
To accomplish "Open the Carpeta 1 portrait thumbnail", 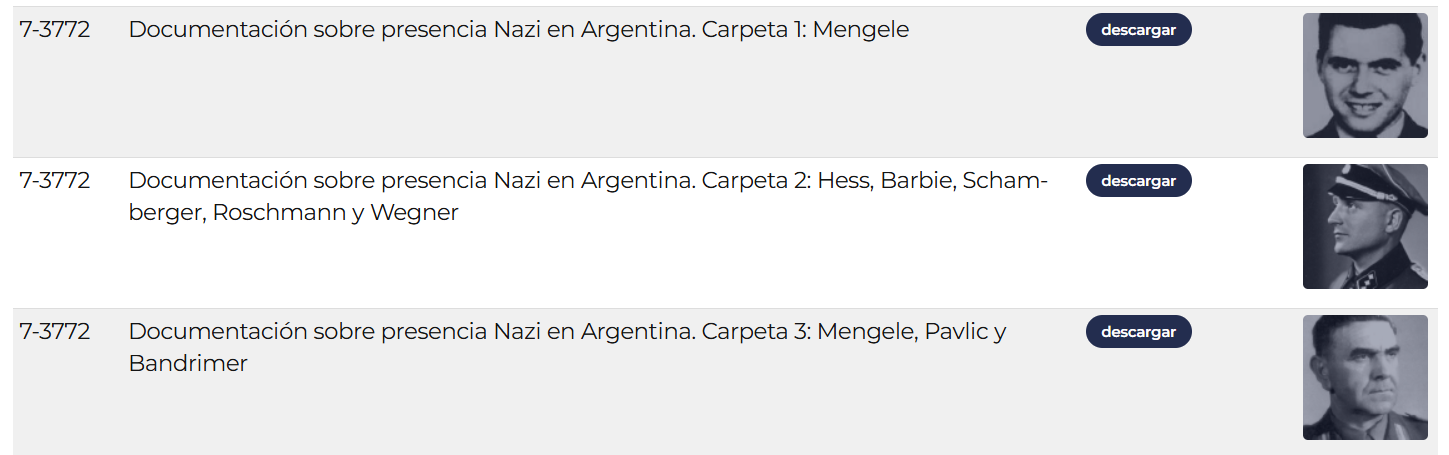I will [1365, 76].
